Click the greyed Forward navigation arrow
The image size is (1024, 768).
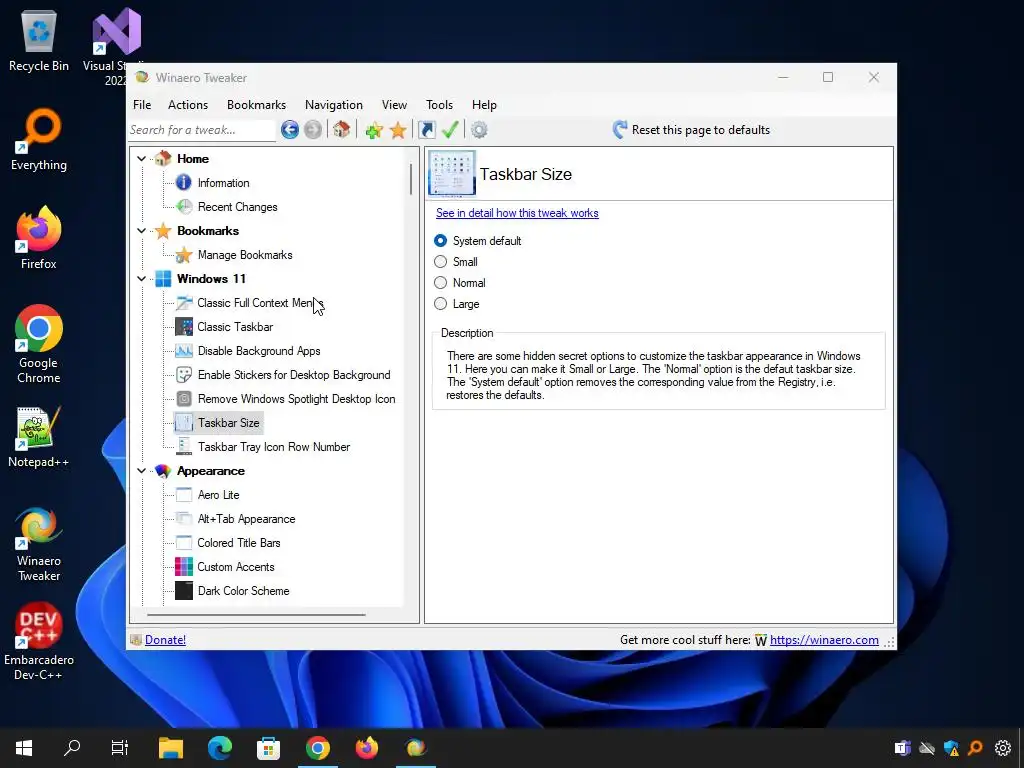[313, 130]
